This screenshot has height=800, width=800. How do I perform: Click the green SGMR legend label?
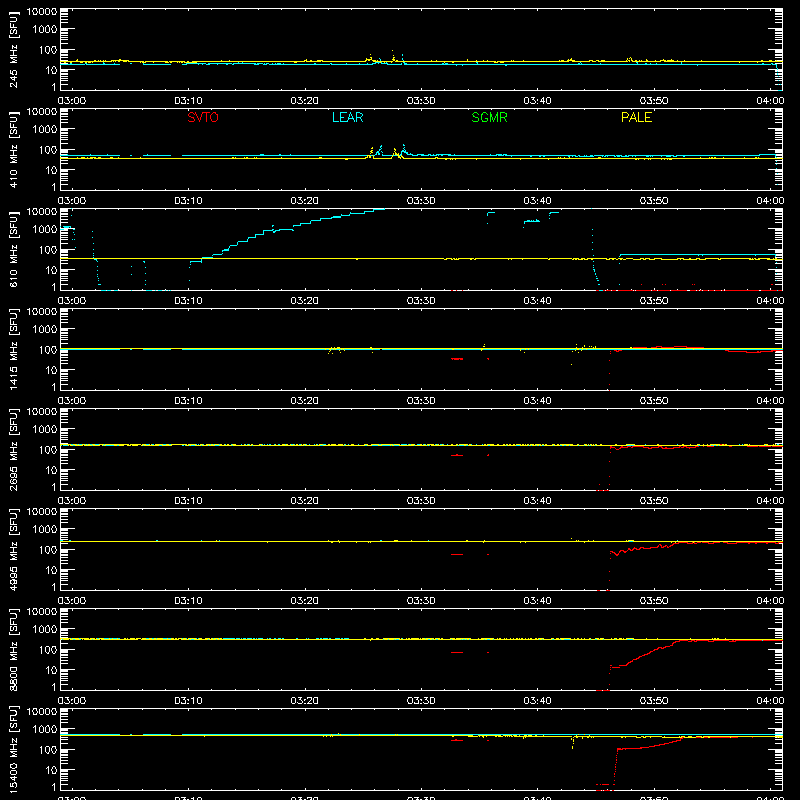489,117
